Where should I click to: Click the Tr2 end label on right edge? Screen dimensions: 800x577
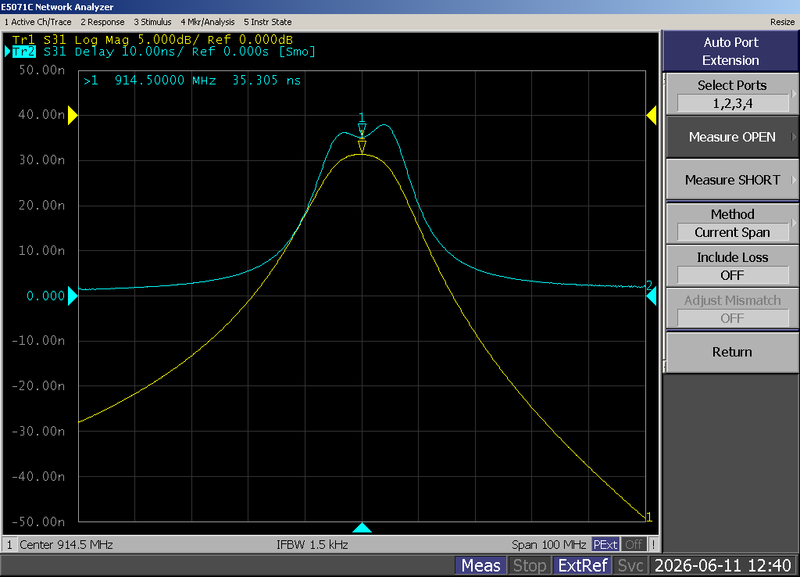coord(649,285)
